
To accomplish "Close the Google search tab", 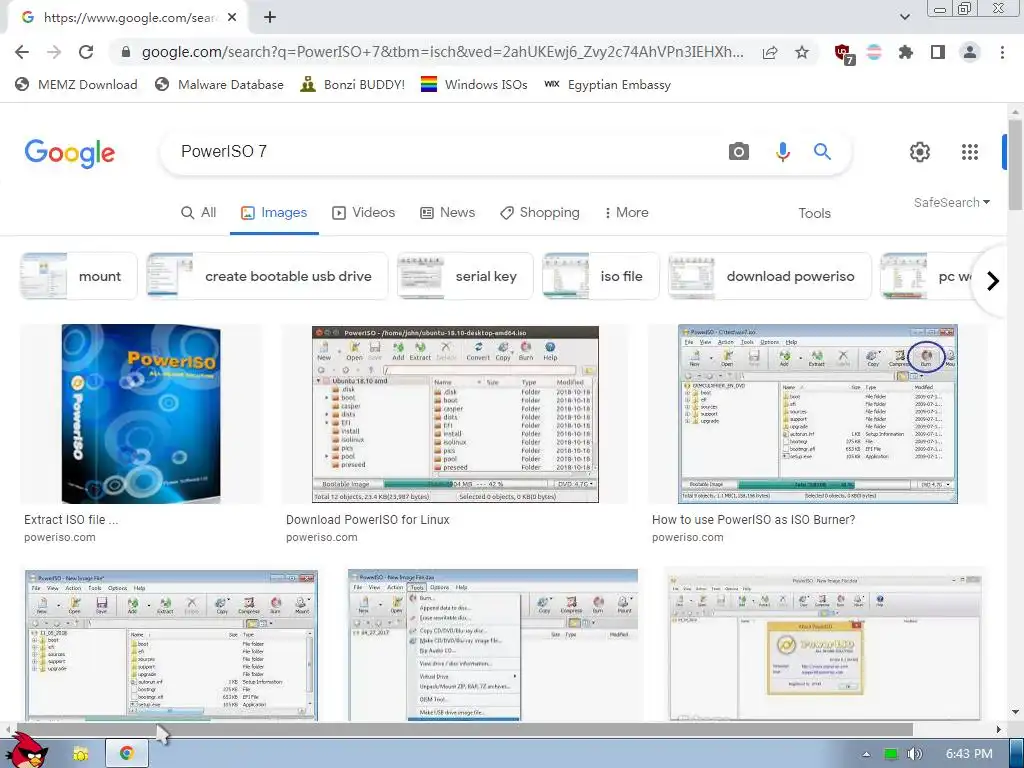I will (x=232, y=18).
